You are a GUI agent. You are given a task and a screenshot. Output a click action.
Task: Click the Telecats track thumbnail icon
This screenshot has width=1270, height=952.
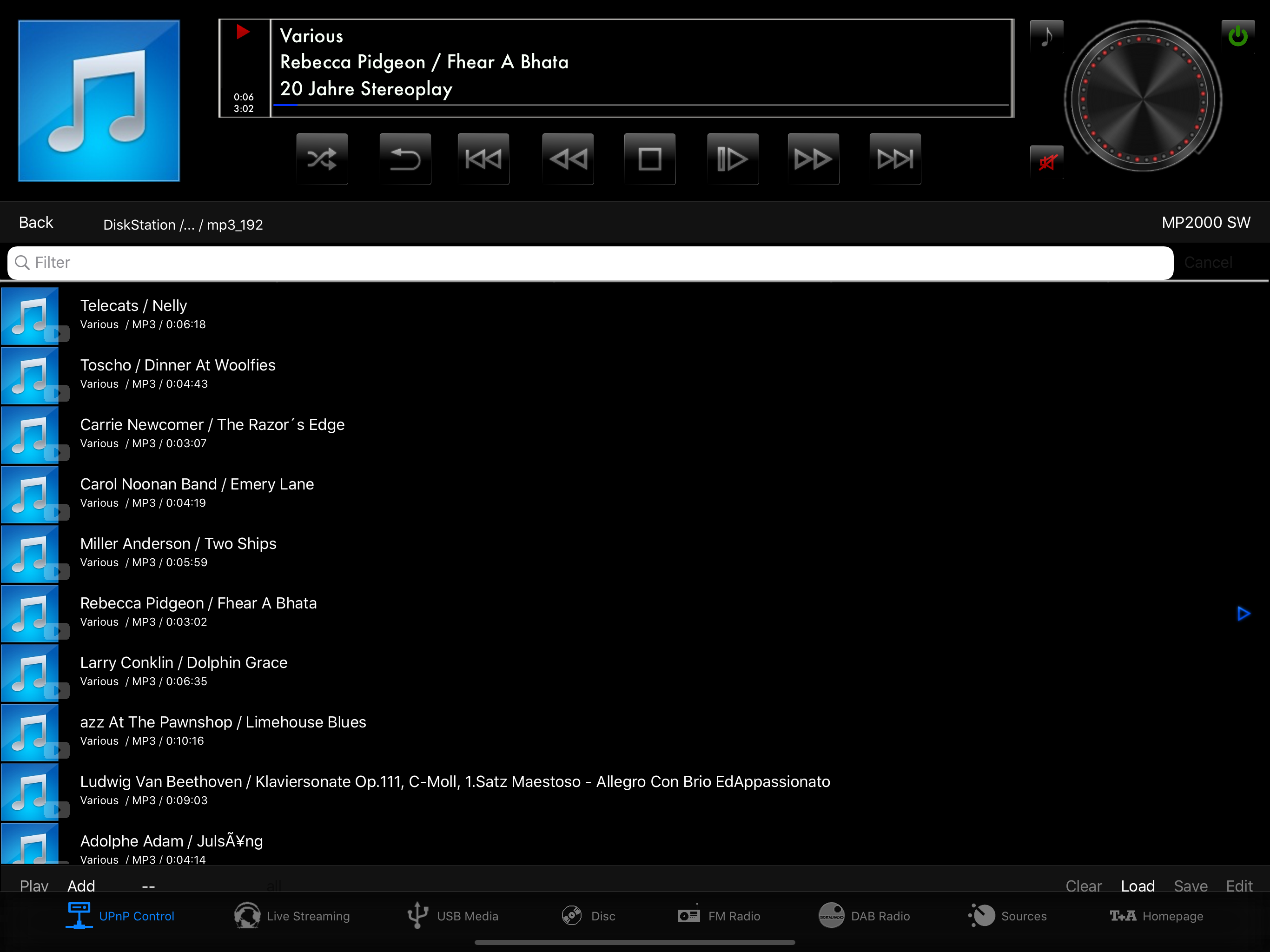pyautogui.click(x=30, y=316)
